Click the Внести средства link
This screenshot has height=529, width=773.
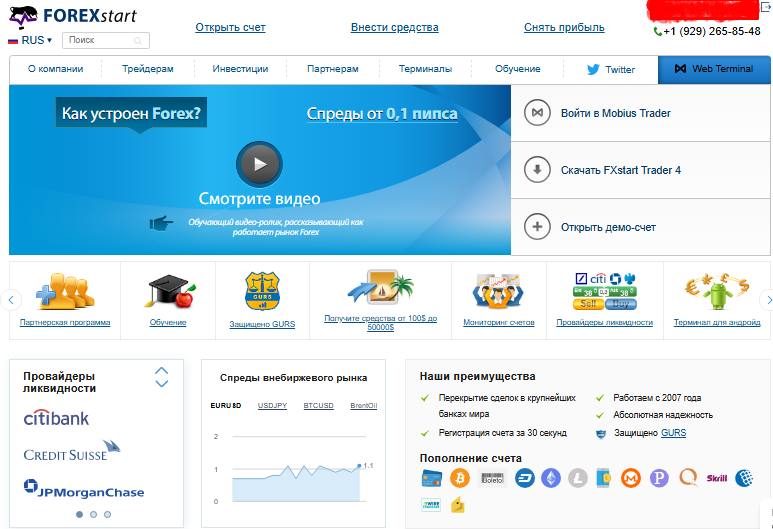(394, 28)
